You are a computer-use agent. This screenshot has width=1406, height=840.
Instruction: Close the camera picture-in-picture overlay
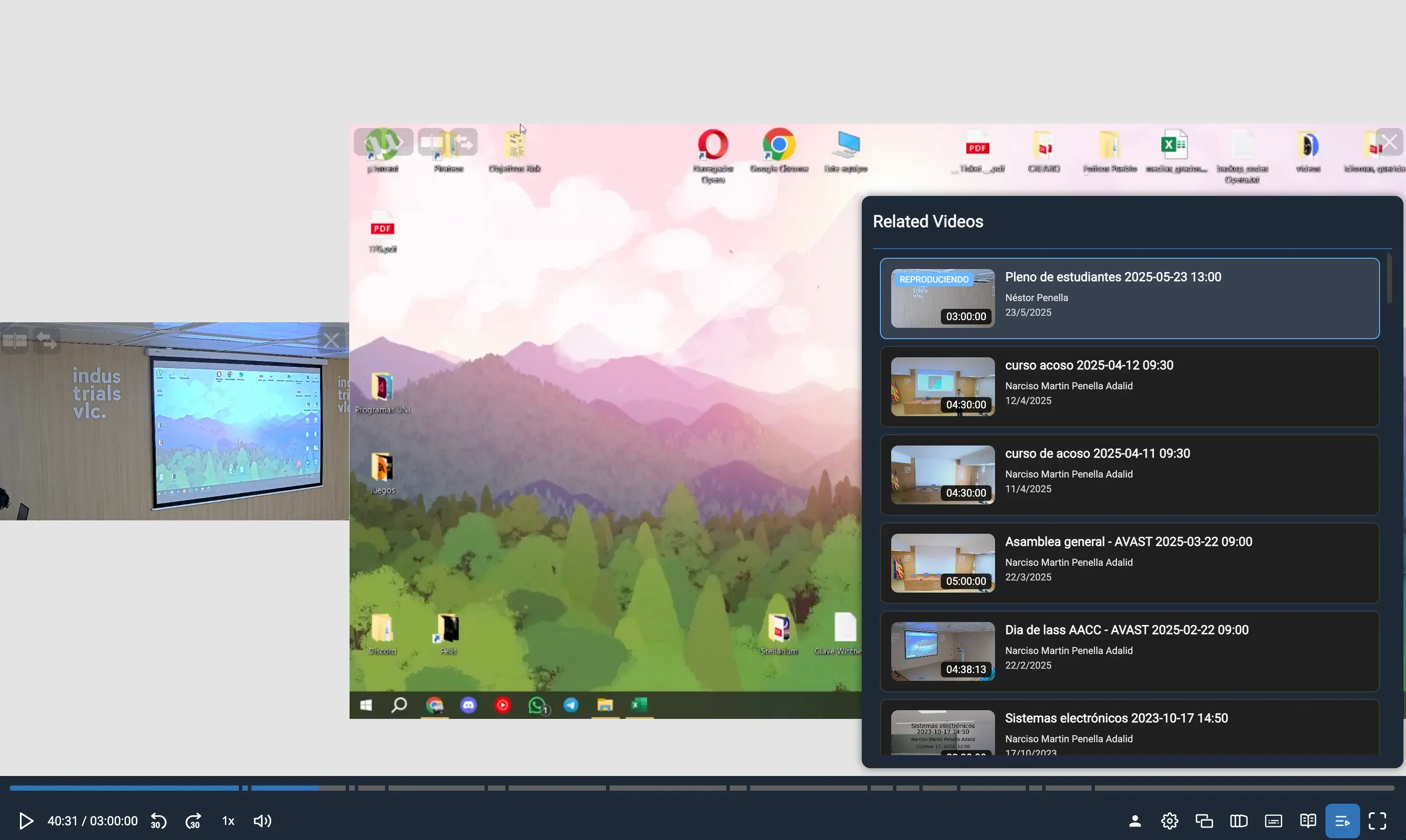[x=332, y=340]
